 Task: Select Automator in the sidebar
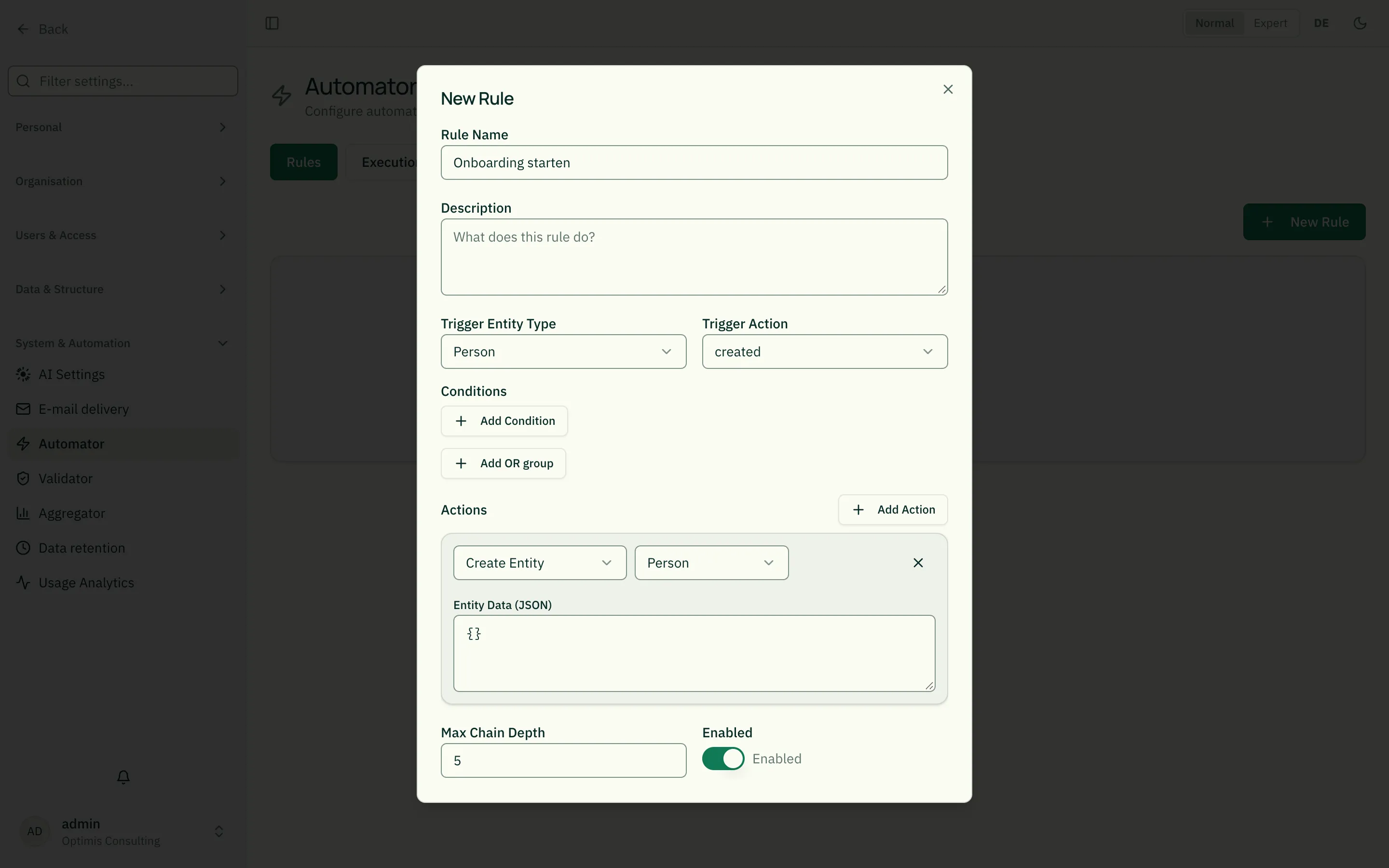point(123,444)
